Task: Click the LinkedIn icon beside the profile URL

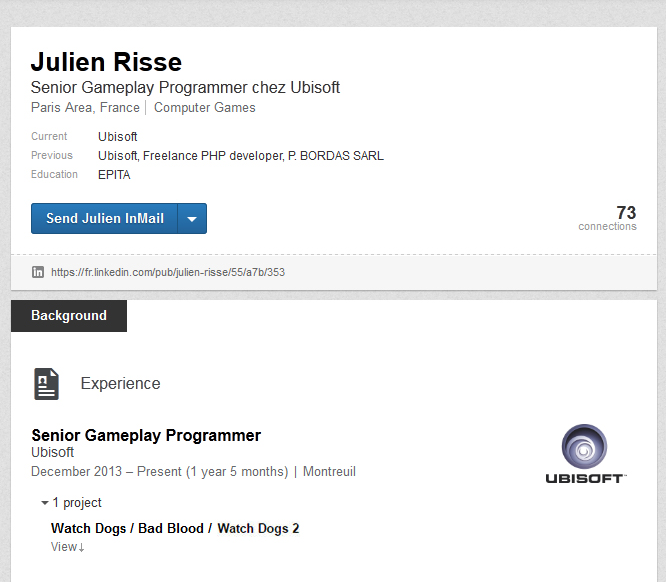Action: pyautogui.click(x=38, y=272)
